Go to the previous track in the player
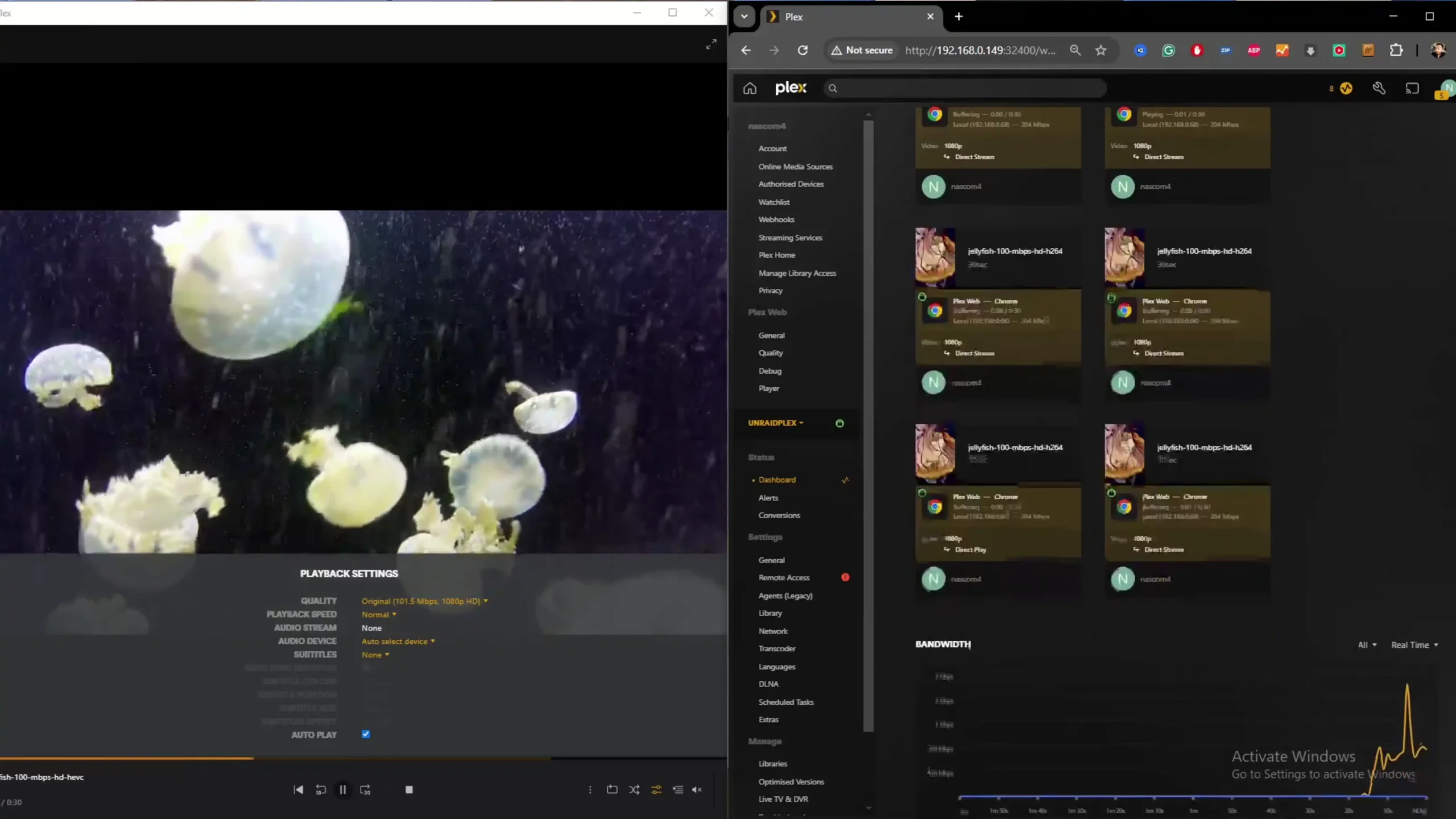The image size is (1456, 819). coord(298,789)
